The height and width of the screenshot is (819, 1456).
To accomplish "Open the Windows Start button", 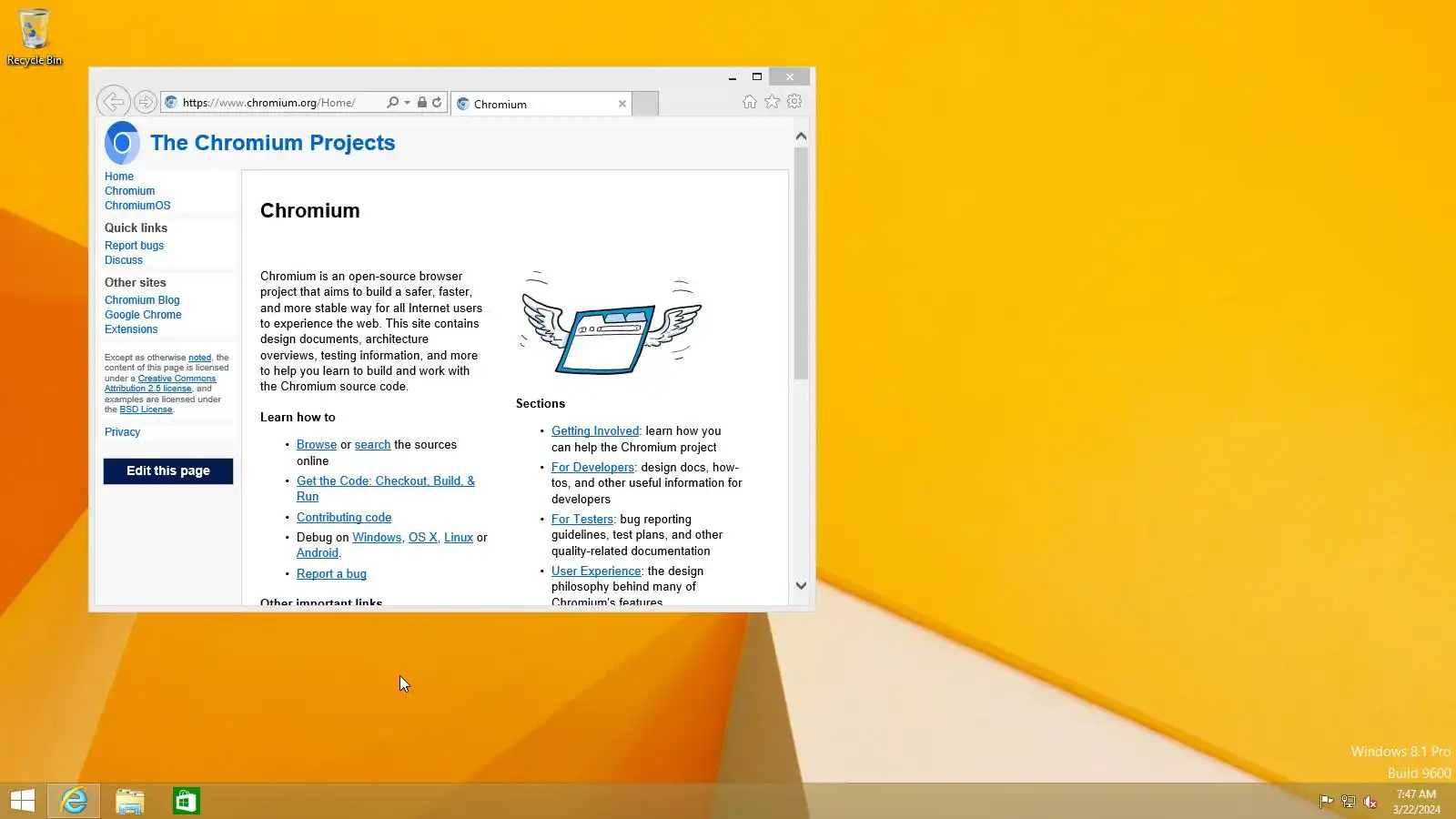I will click(23, 801).
